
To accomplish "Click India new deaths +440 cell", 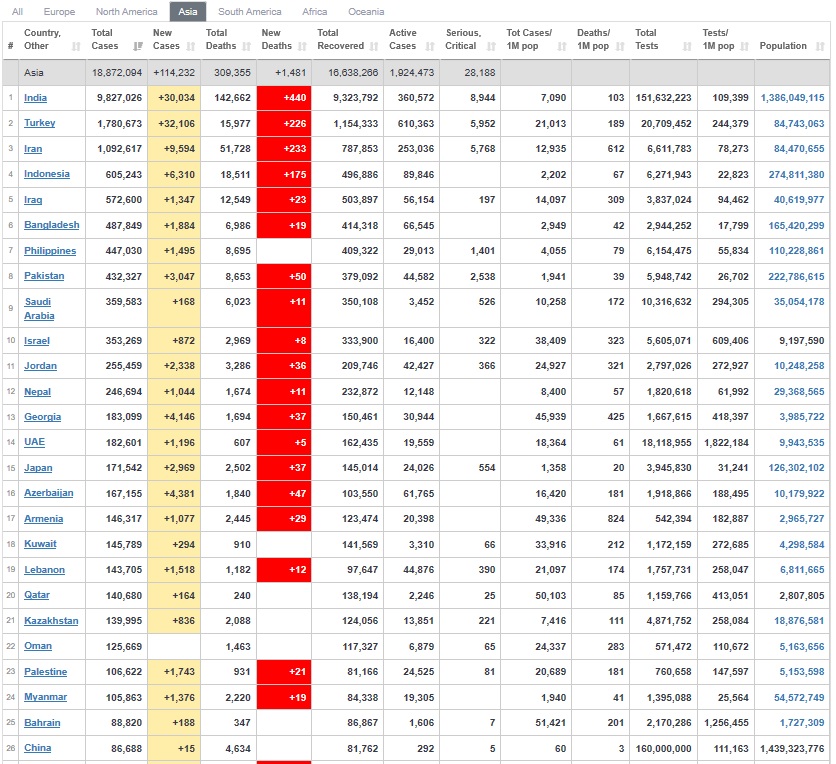I will point(284,98).
